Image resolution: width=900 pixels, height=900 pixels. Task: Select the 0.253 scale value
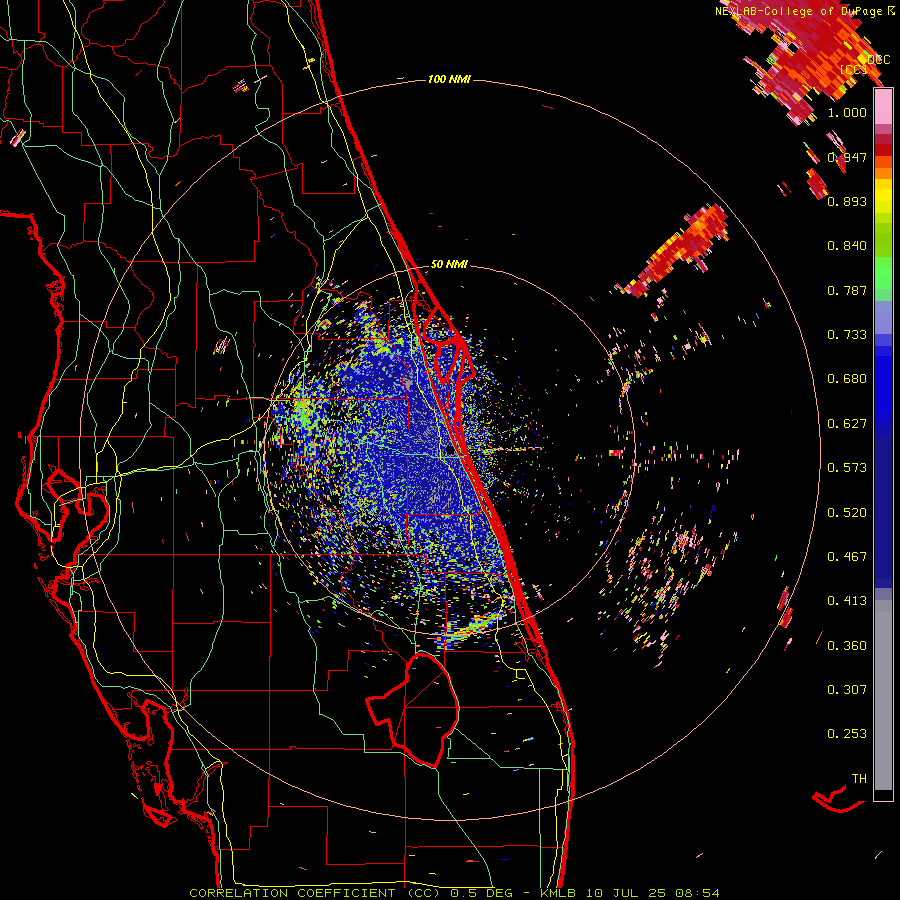(847, 734)
